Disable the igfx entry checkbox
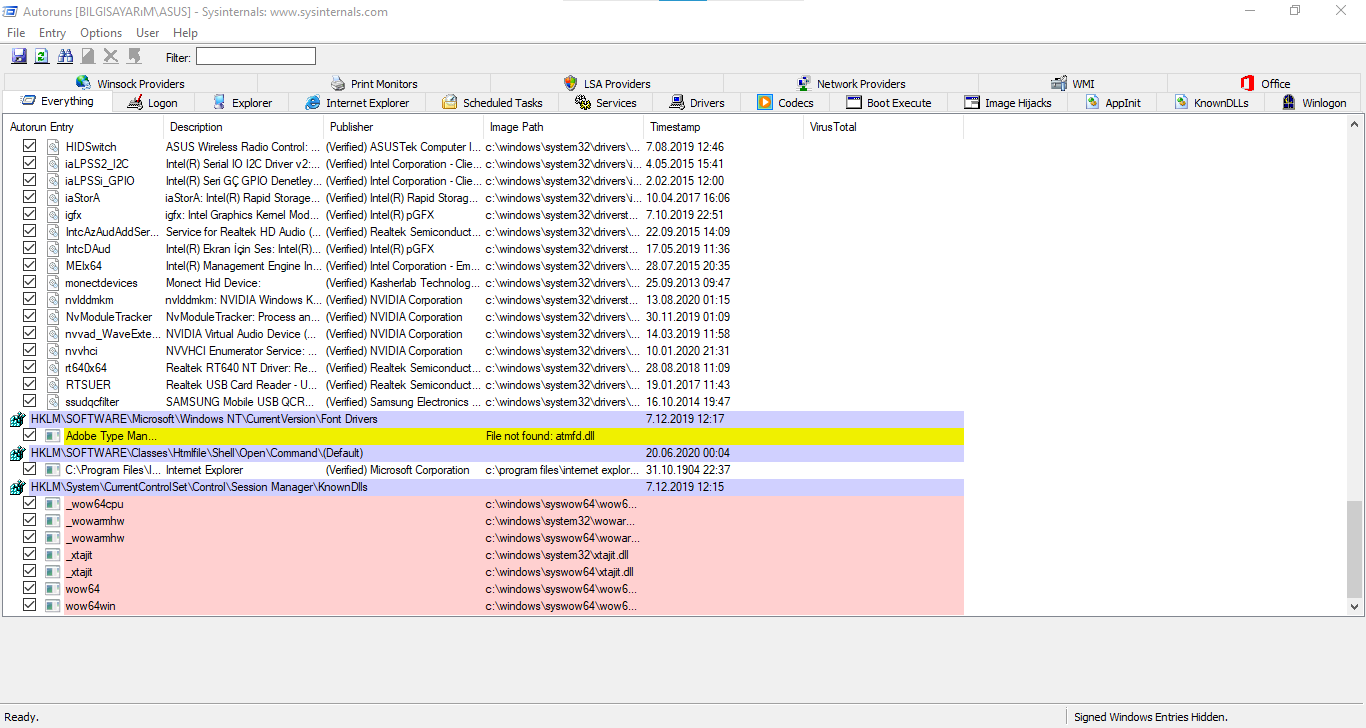The height and width of the screenshot is (728, 1366). click(30, 215)
